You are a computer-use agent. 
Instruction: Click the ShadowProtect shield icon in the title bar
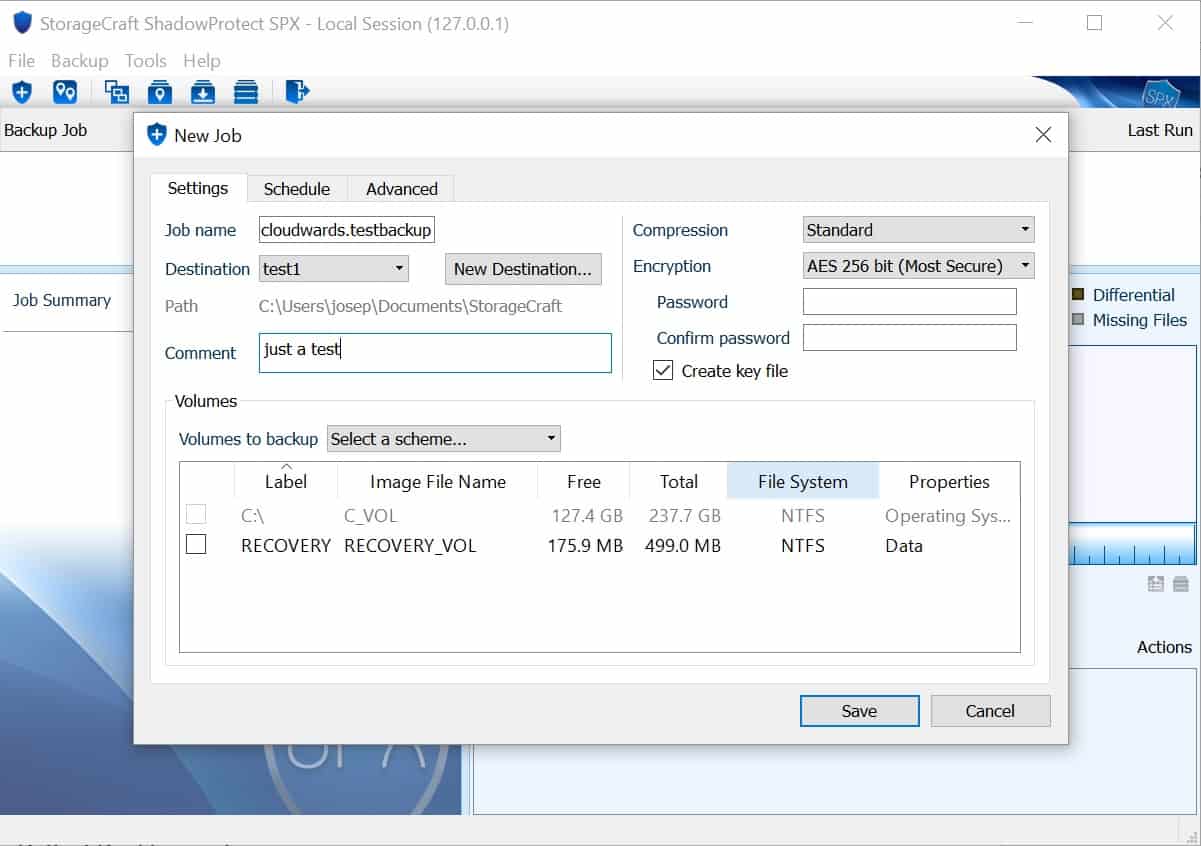(x=22, y=23)
